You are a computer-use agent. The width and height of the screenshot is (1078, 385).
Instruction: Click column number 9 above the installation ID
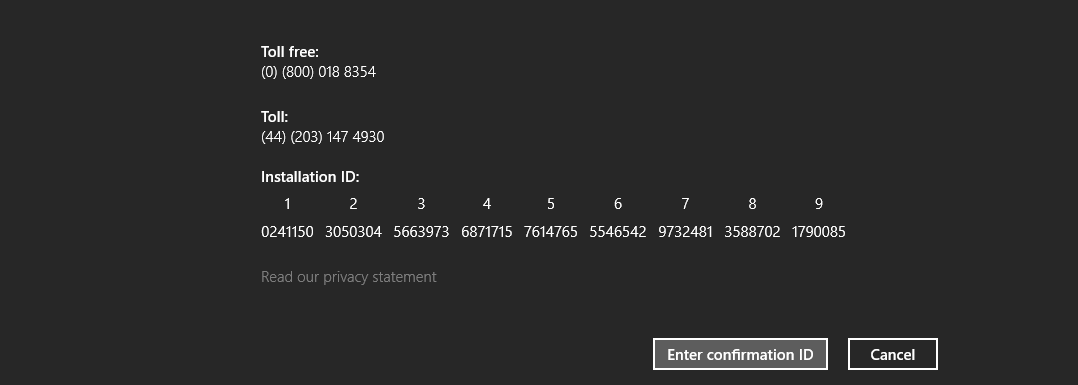[x=819, y=204]
